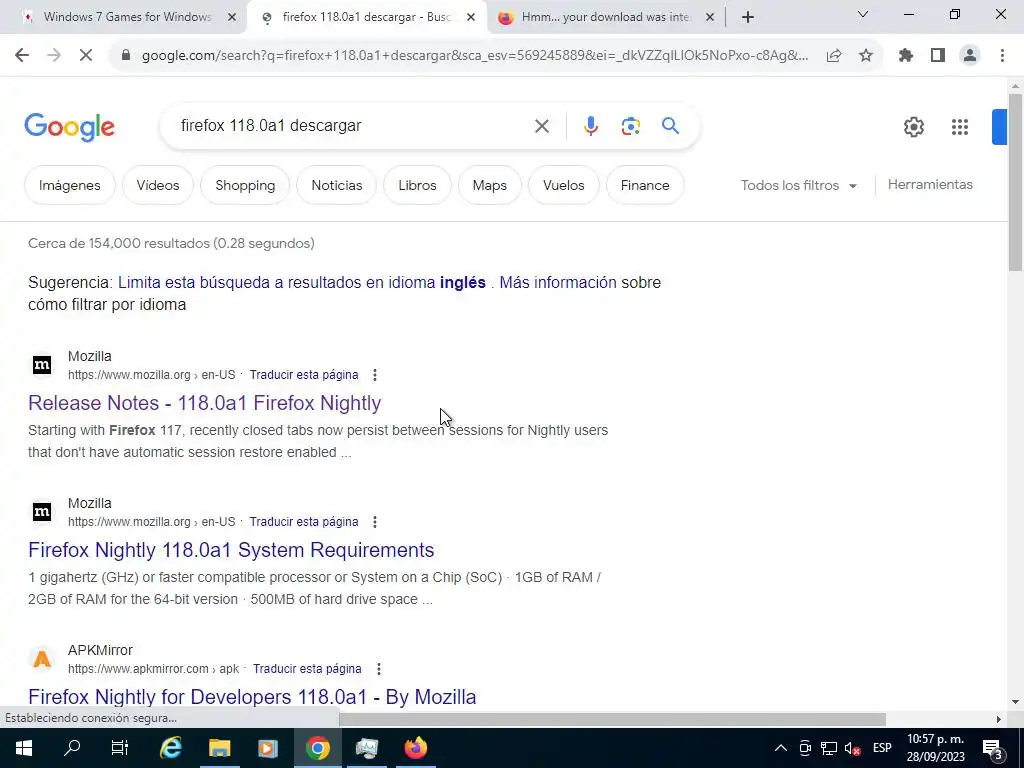Open Más información link
Viewport: 1024px width, 768px height.
(x=558, y=283)
